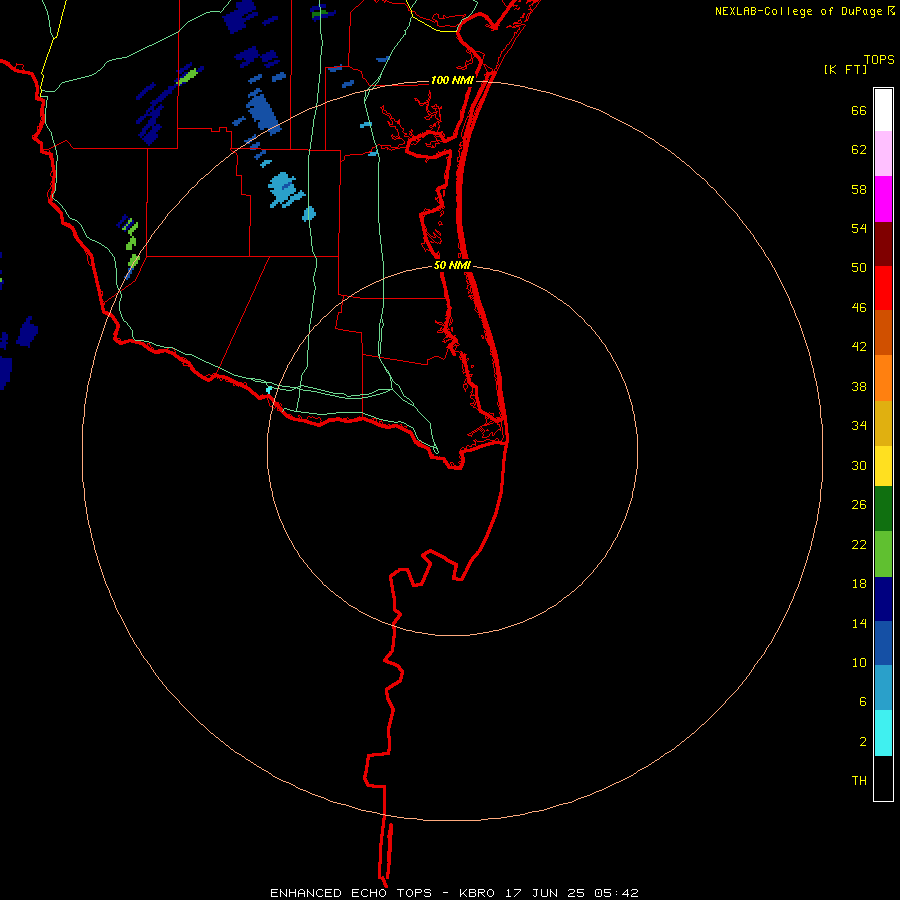Click the "100 NMI" range ring label
Screen dimensions: 900x900
click(x=452, y=80)
